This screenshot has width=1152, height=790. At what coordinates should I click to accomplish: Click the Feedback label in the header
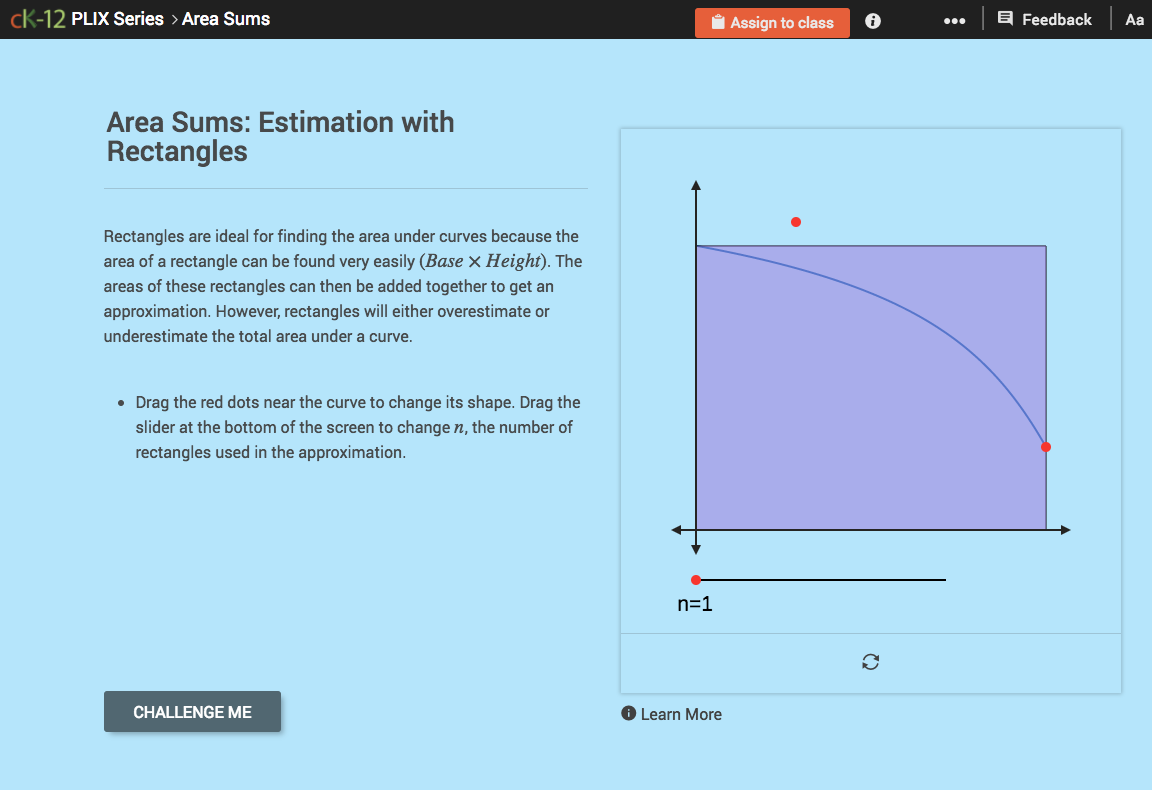pyautogui.click(x=1056, y=18)
